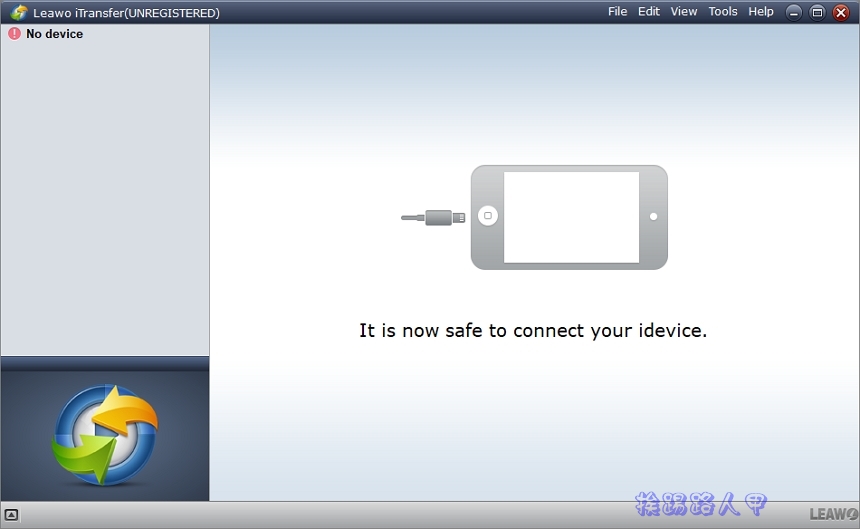Click the USB cable connector graphic

[x=433, y=218]
